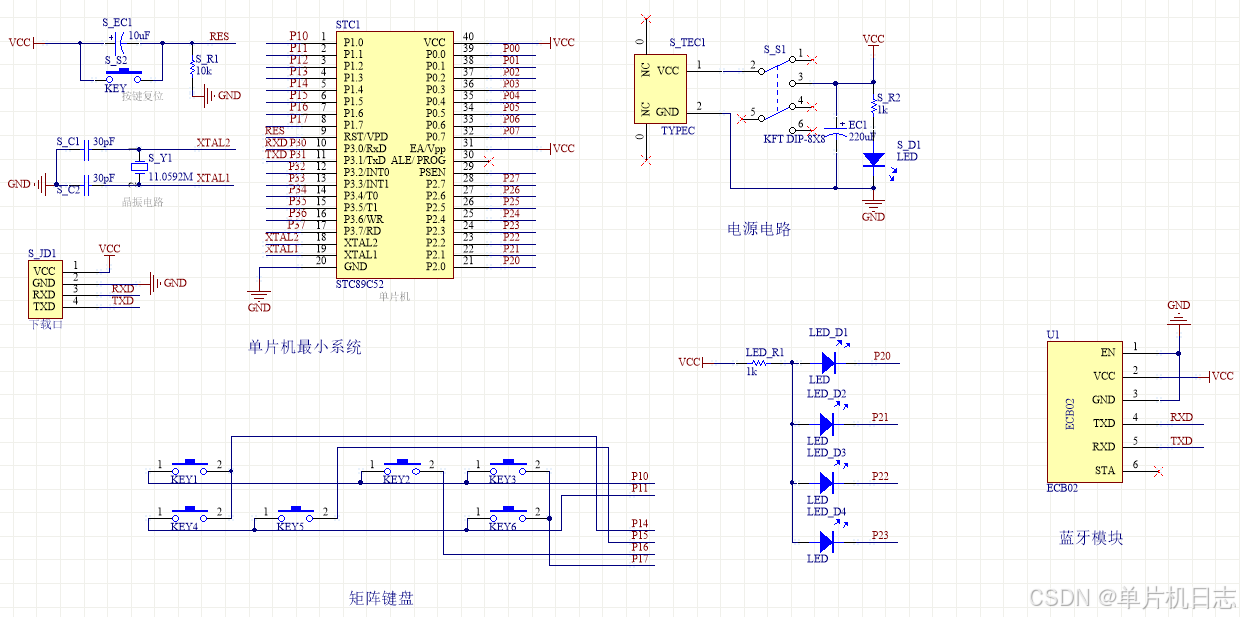Click the ALE/PROG pin label on the chip

[x=419, y=160]
